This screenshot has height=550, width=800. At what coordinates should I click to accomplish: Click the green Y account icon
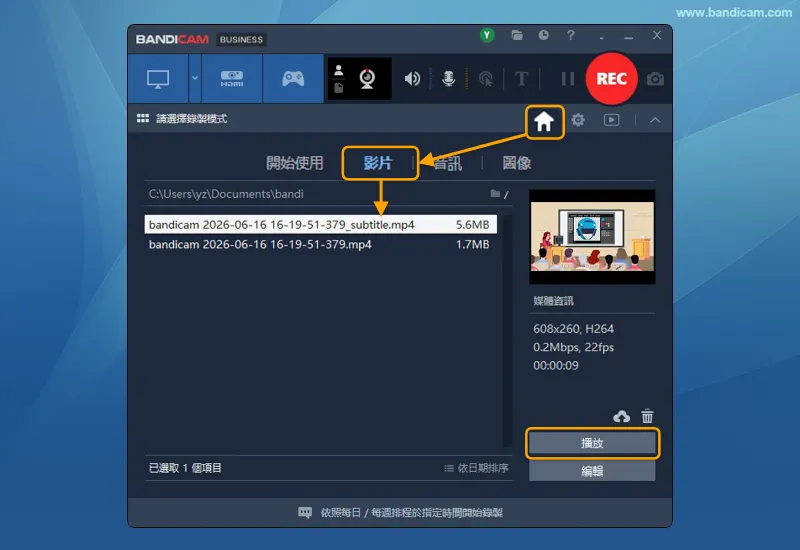[x=487, y=35]
